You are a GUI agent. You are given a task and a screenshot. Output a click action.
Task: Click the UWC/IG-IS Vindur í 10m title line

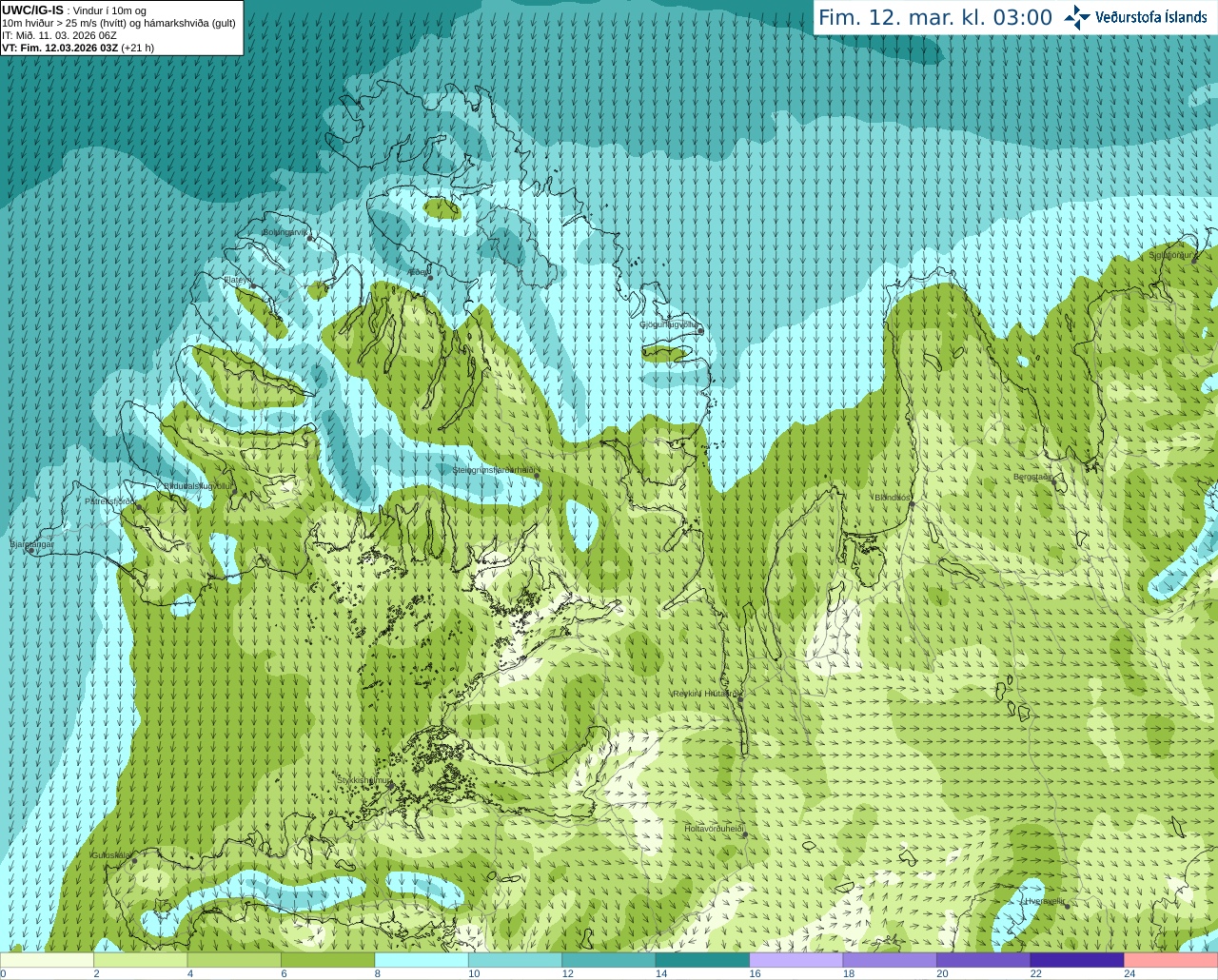74,10
